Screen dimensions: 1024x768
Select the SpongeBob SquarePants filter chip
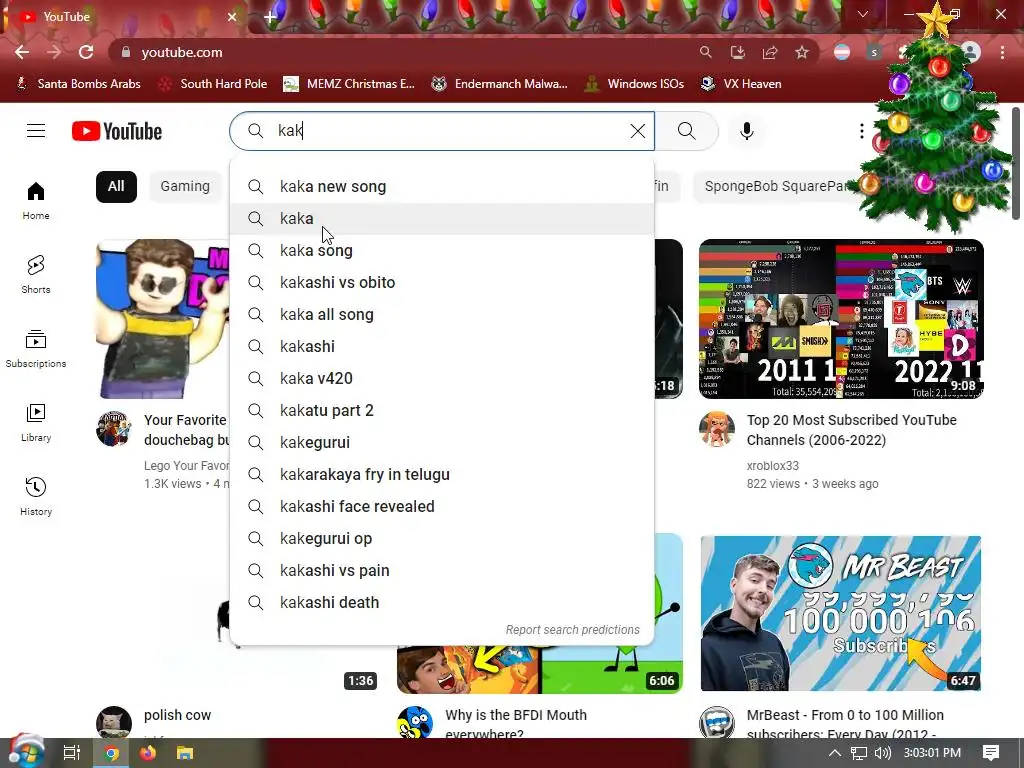coord(777,187)
